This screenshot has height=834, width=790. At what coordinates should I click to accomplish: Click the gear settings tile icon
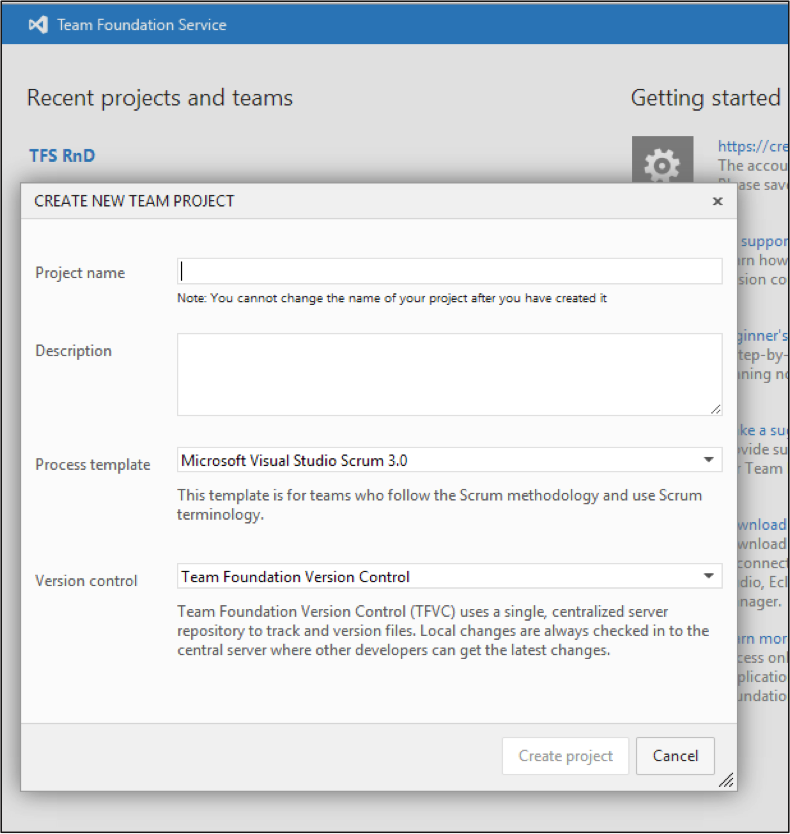[662, 160]
